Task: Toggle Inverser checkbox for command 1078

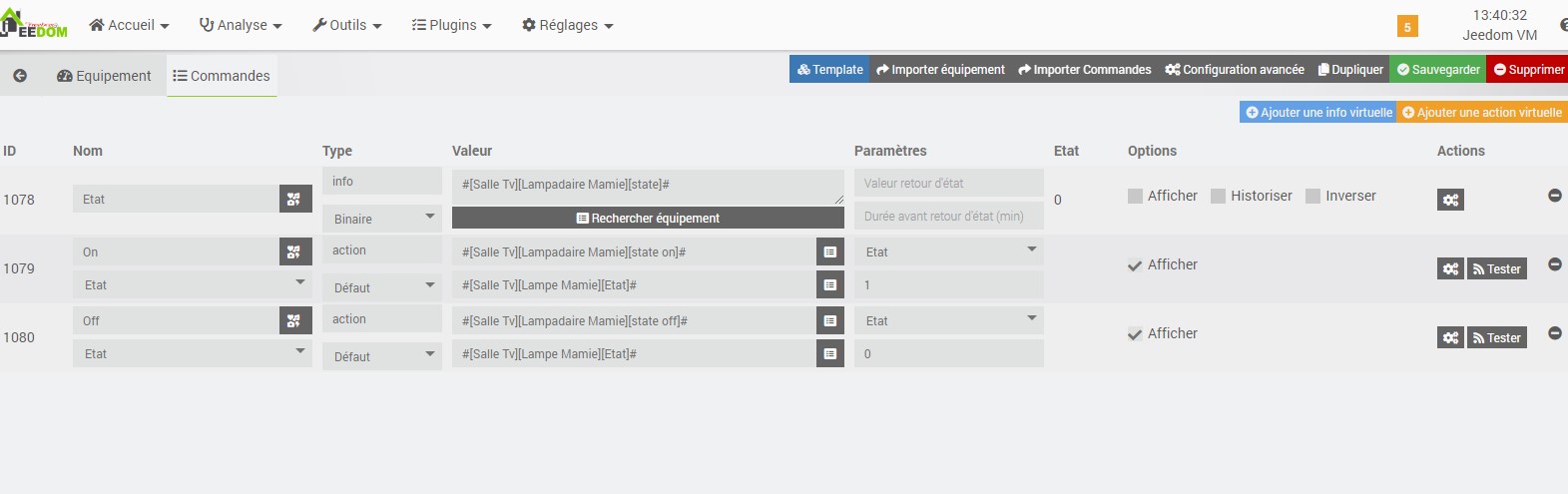Action: [x=1312, y=197]
